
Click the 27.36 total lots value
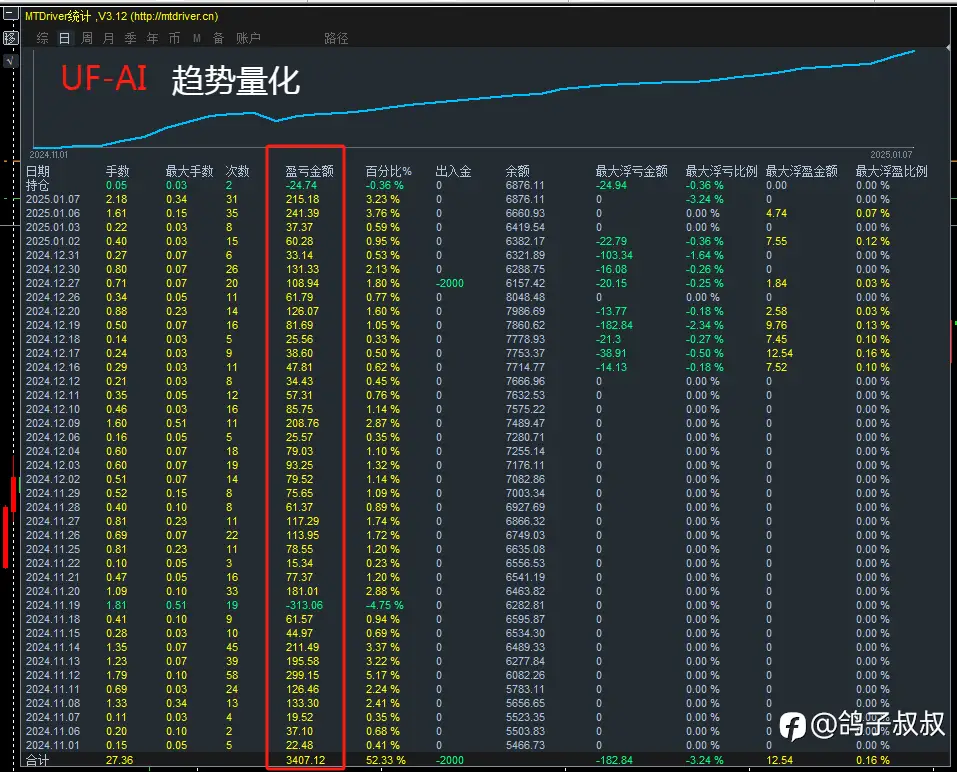pyautogui.click(x=119, y=760)
